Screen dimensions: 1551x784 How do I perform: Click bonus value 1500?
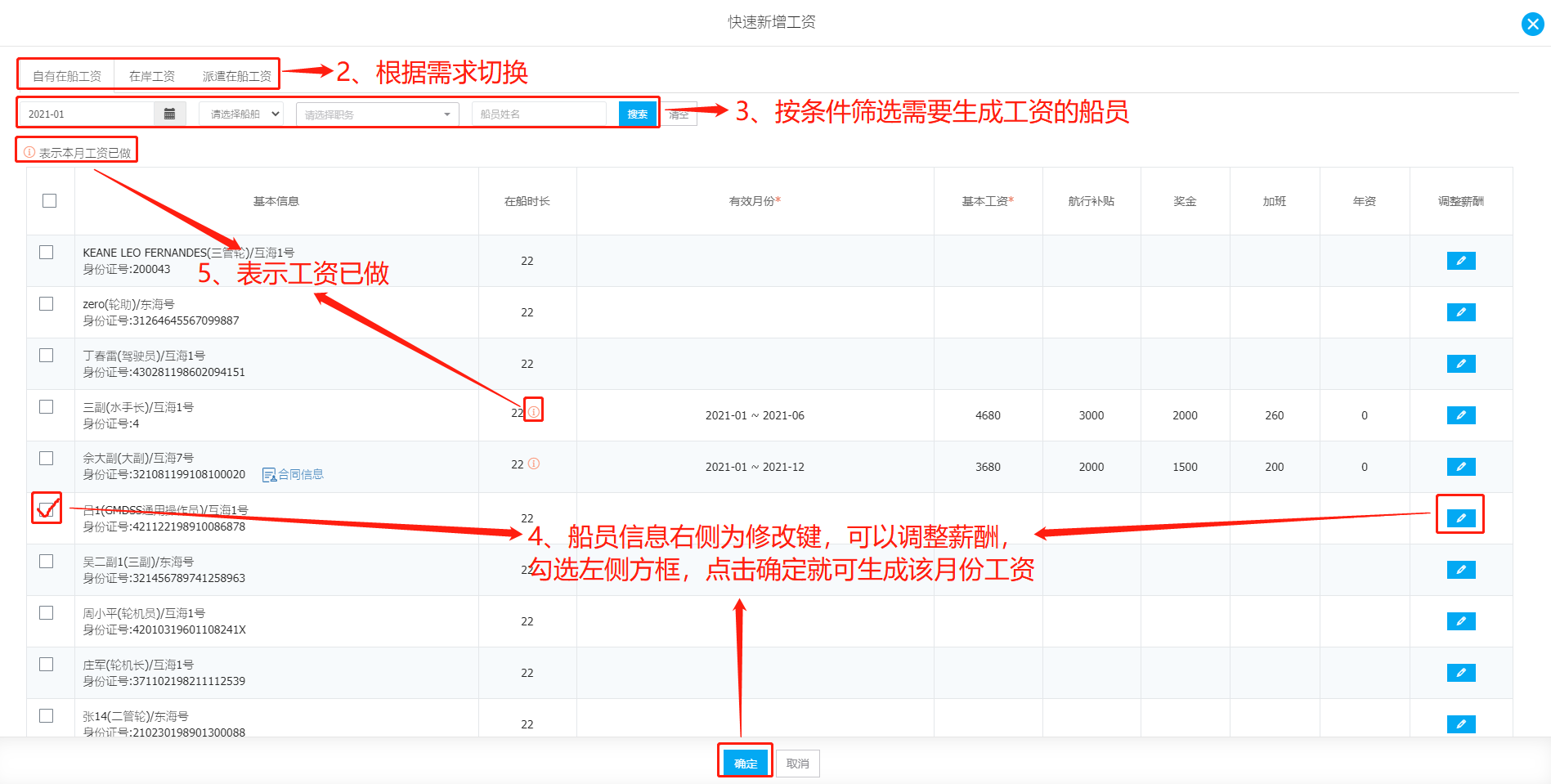1185,467
